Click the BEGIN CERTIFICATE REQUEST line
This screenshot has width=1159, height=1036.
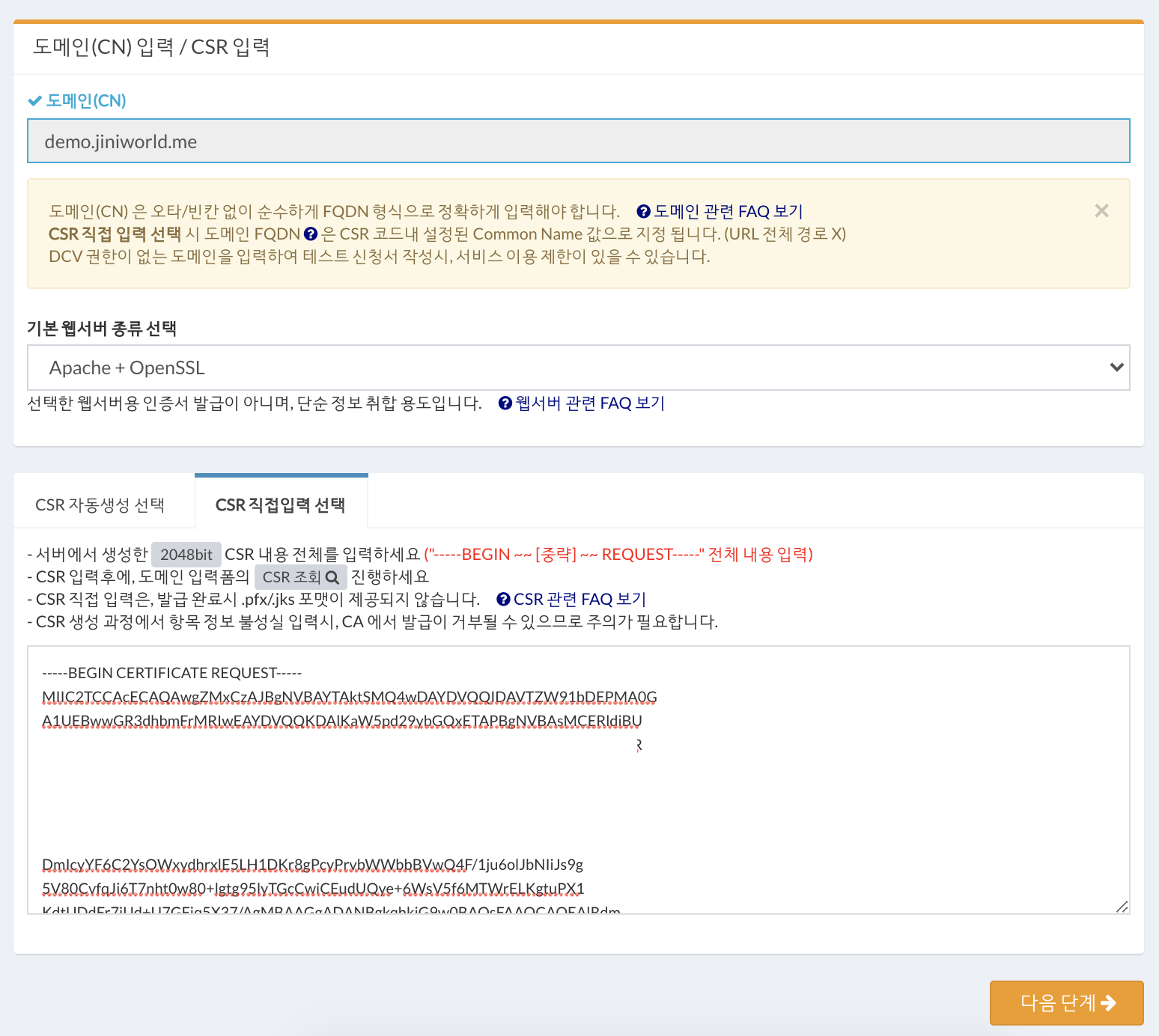point(172,673)
